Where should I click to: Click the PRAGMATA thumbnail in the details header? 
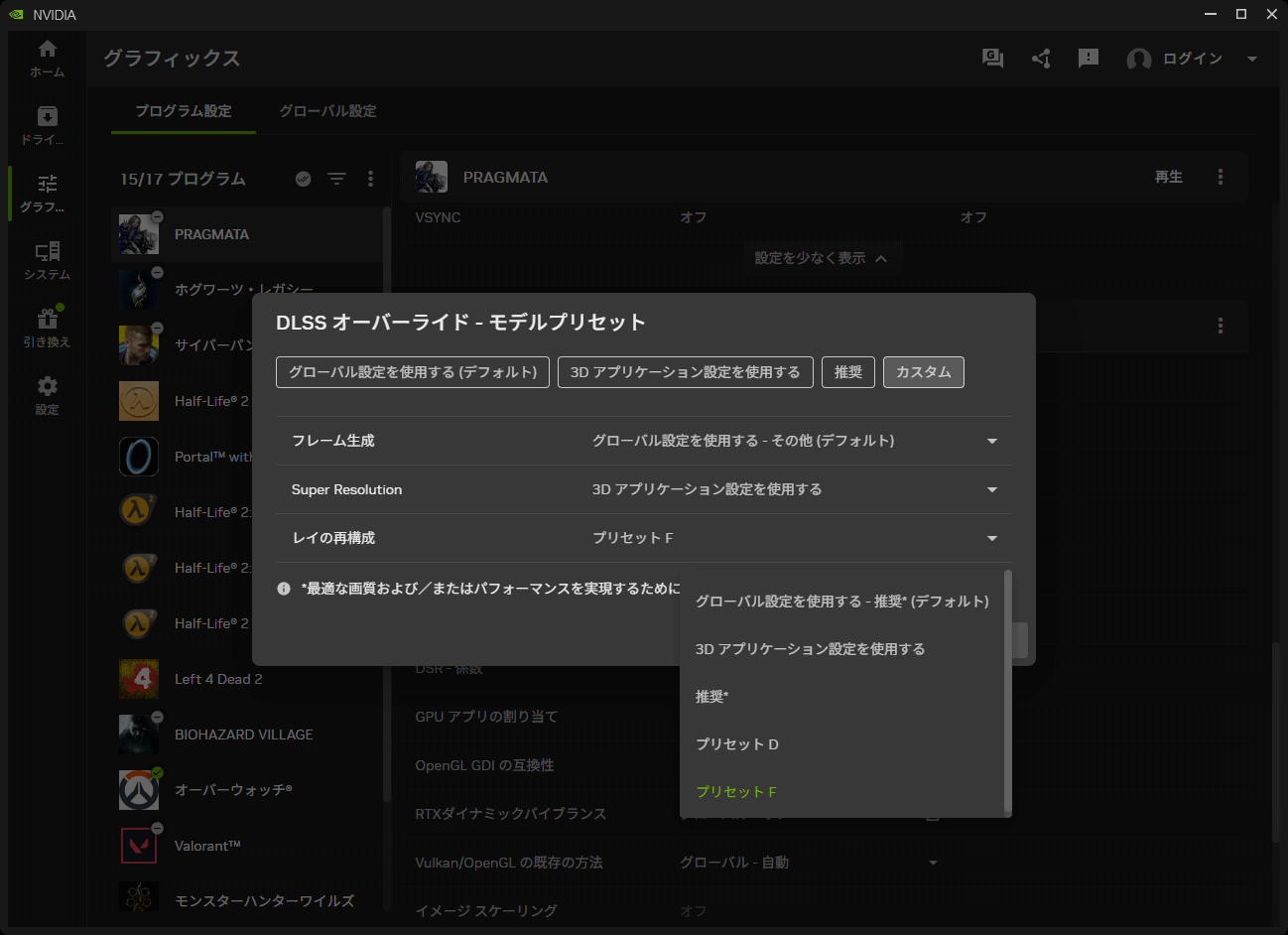[x=432, y=177]
